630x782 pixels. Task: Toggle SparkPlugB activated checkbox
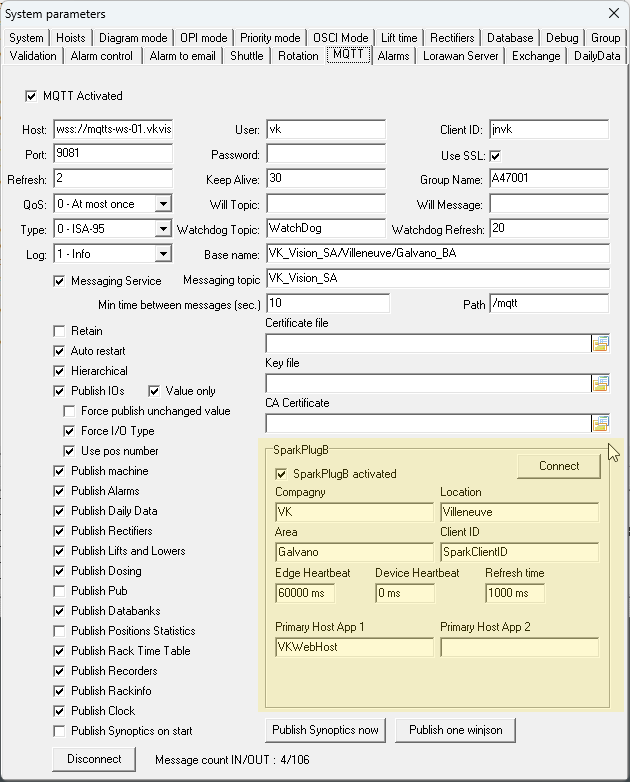[x=281, y=474]
